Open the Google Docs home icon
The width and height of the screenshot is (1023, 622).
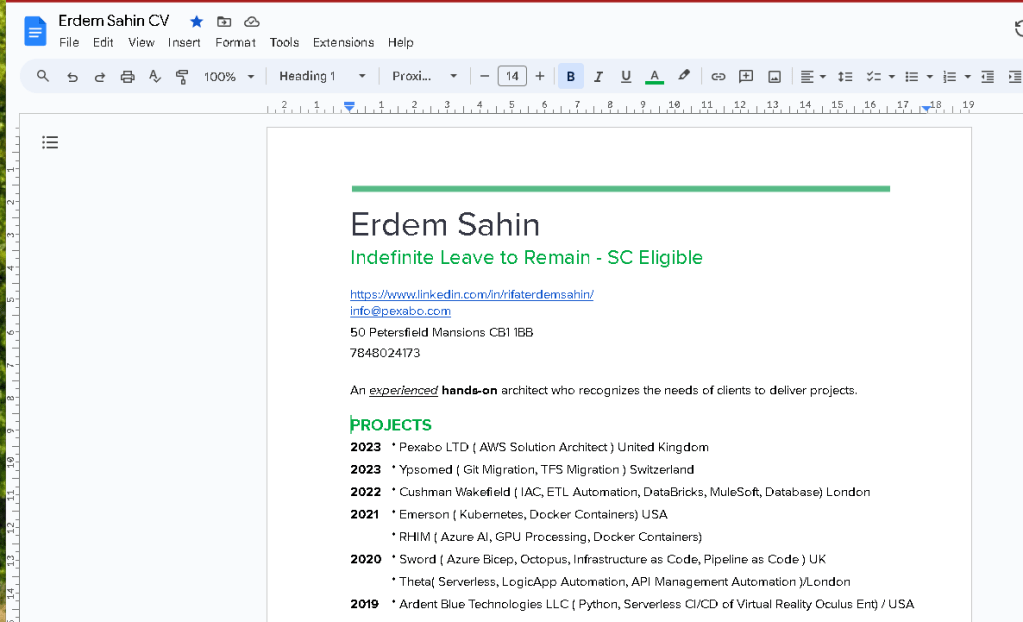point(35,31)
